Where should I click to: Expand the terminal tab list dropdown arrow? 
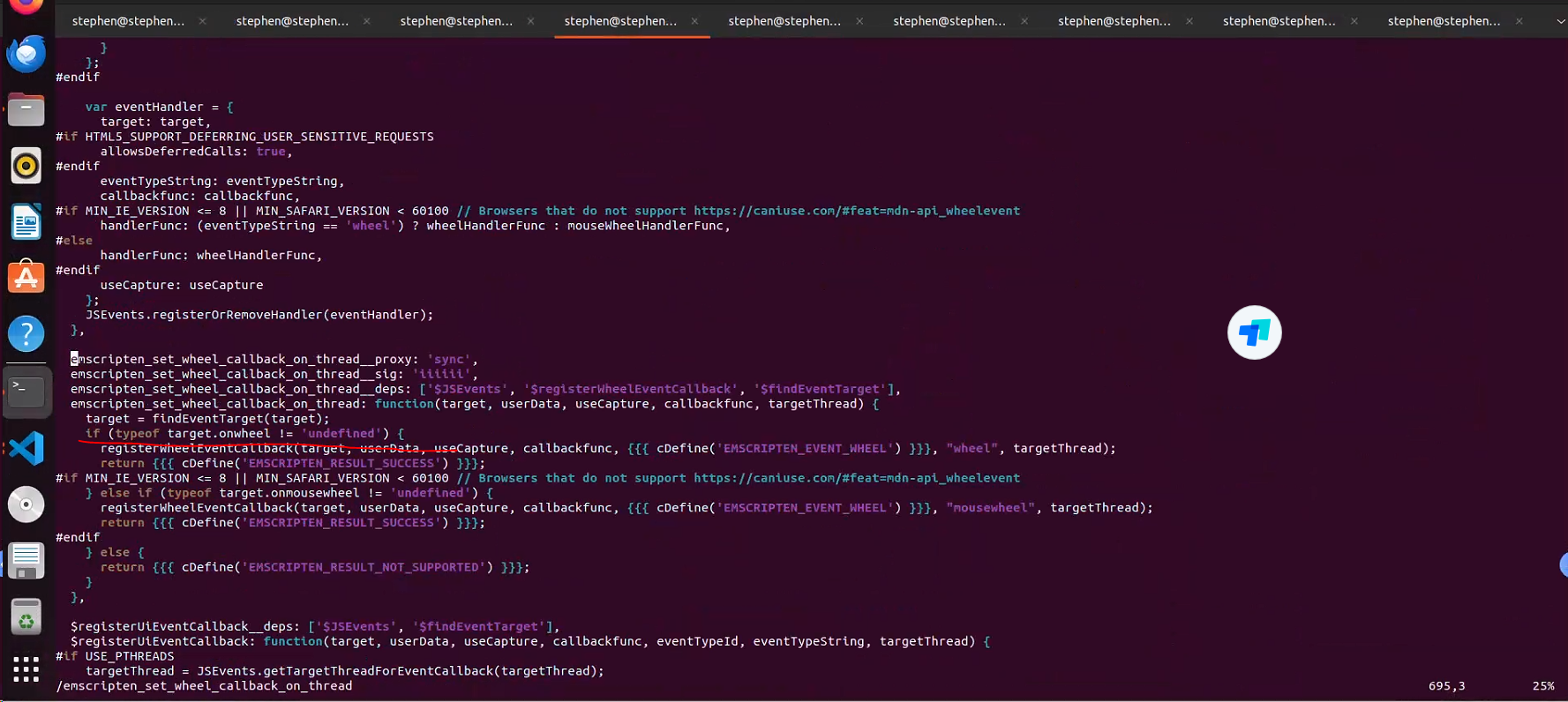[1560, 21]
